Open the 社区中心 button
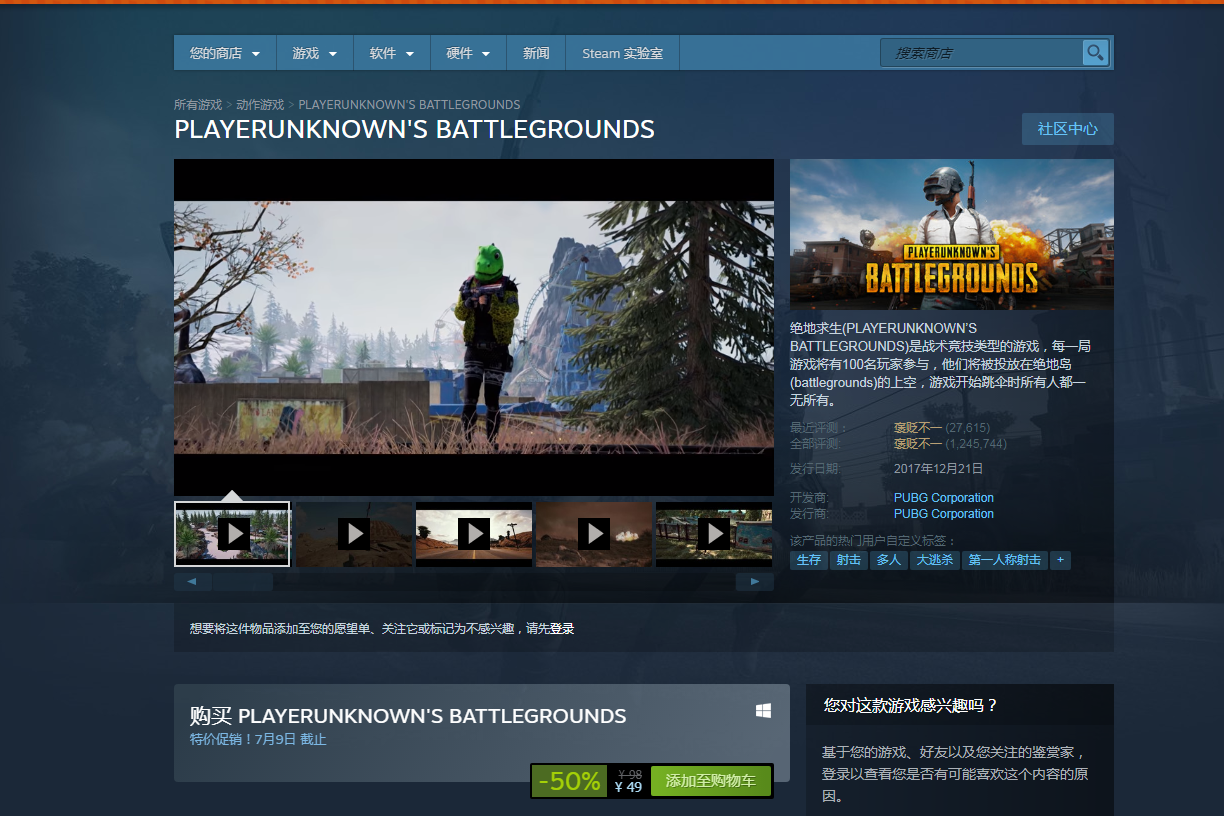 [1067, 129]
